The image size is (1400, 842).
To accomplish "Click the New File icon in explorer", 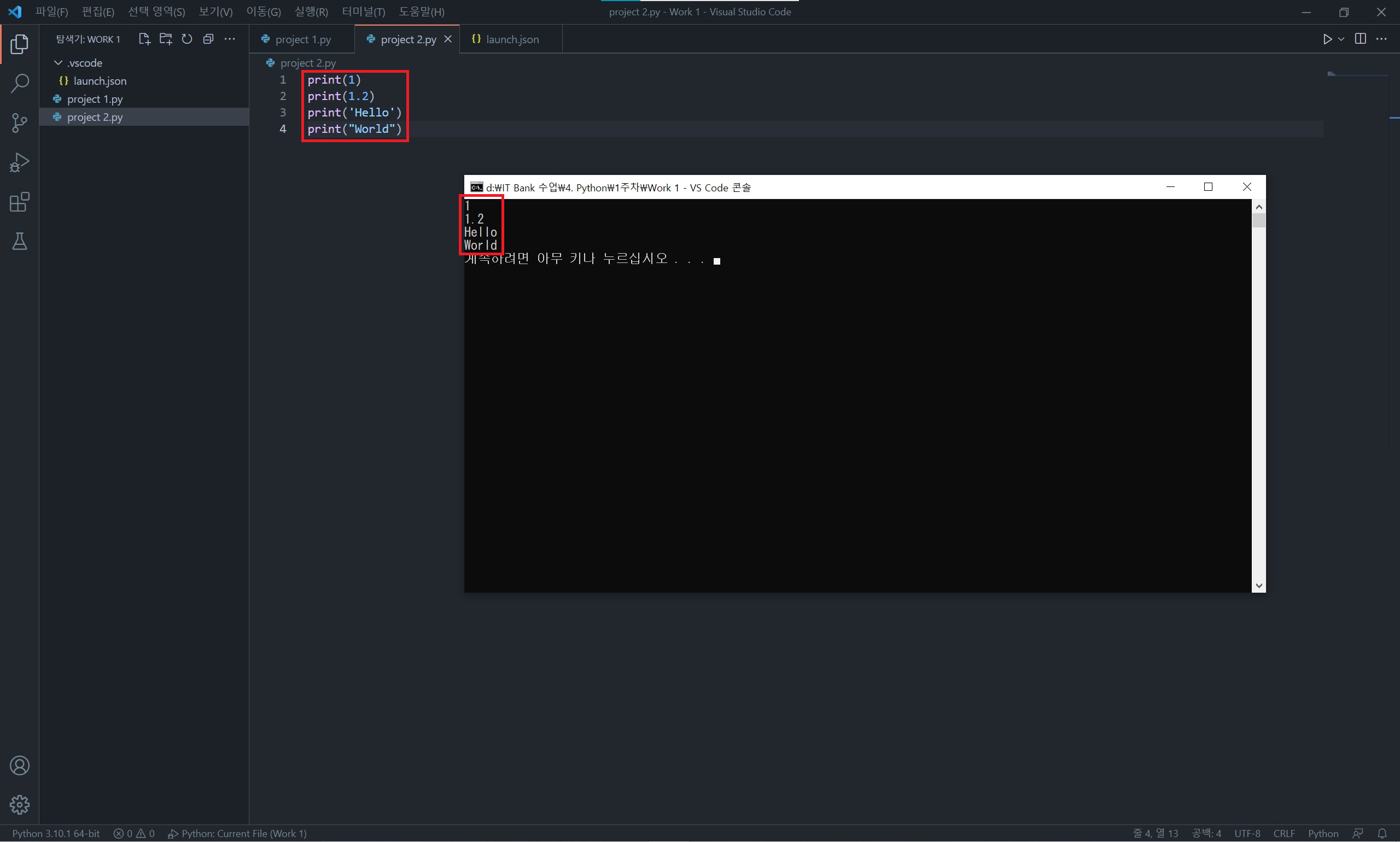I will tap(144, 39).
